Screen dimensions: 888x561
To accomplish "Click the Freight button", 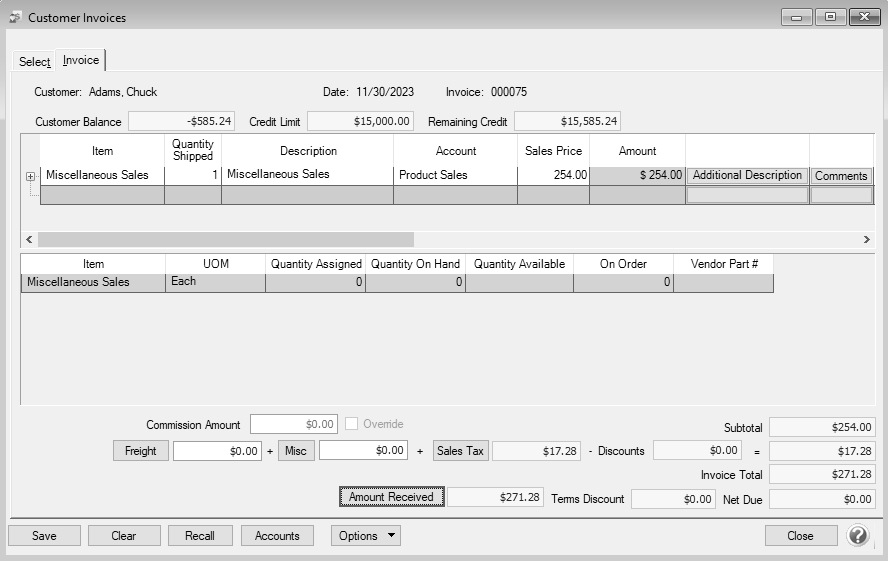I will point(140,451).
